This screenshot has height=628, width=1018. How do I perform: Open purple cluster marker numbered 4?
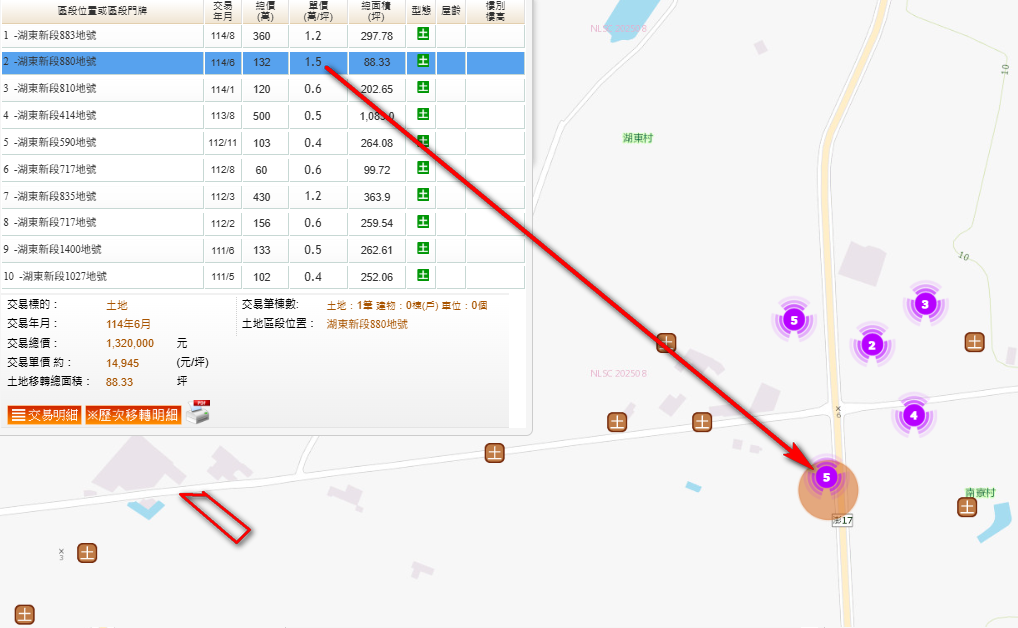[912, 414]
